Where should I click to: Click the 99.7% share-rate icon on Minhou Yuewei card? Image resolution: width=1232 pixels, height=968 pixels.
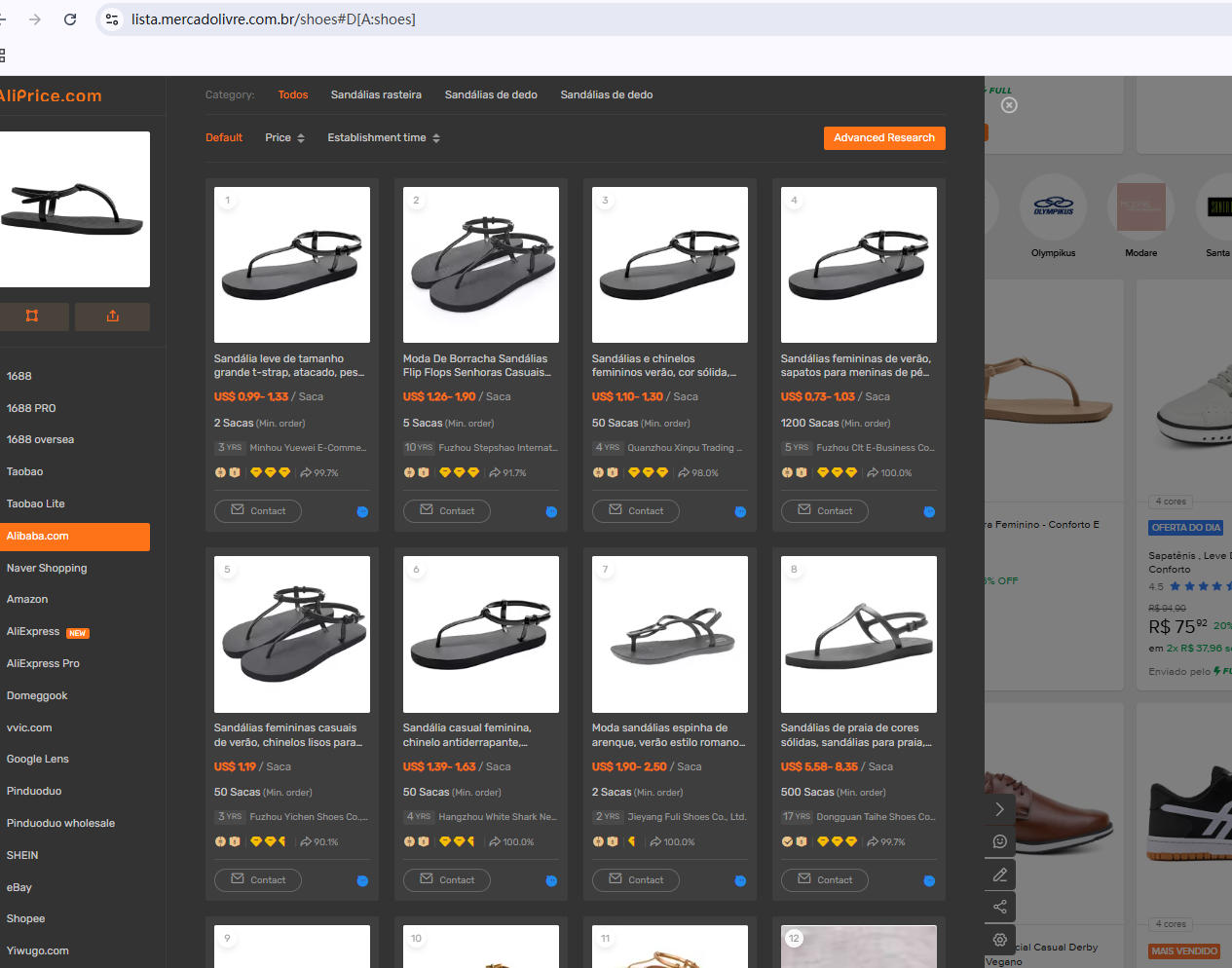[306, 472]
